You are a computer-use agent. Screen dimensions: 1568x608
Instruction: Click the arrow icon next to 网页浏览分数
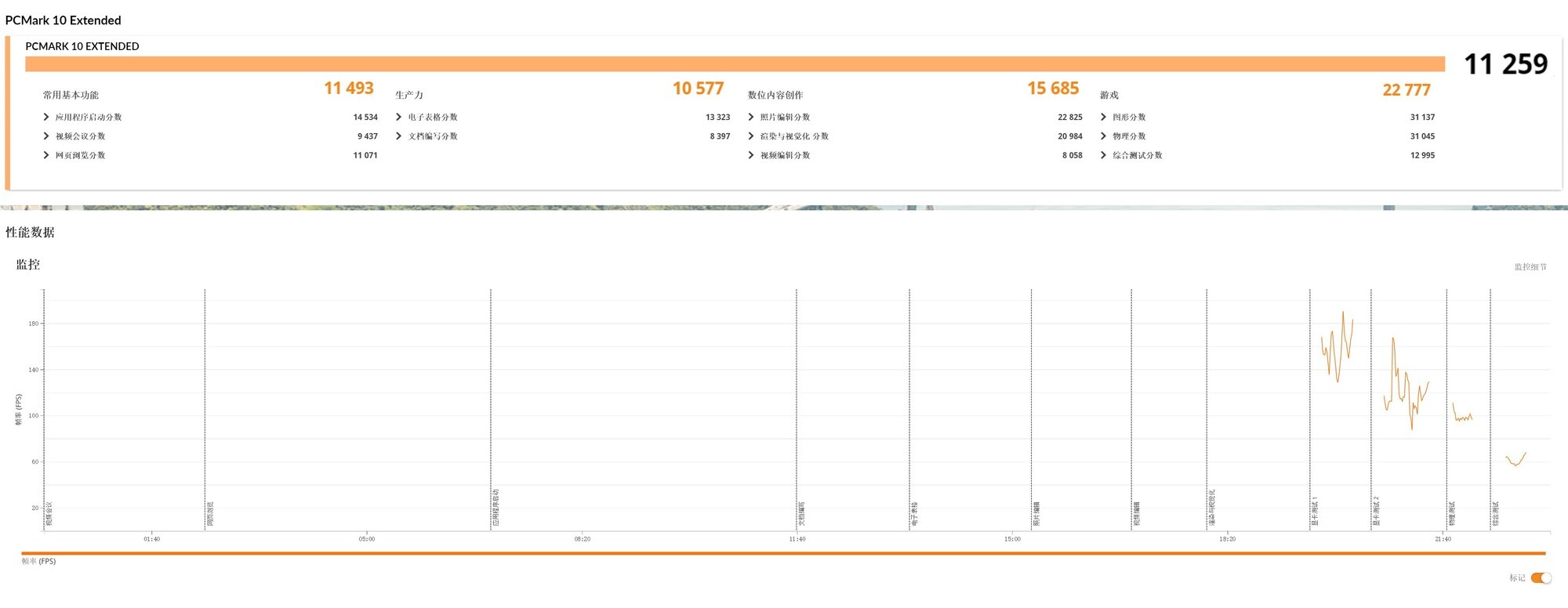coord(46,155)
